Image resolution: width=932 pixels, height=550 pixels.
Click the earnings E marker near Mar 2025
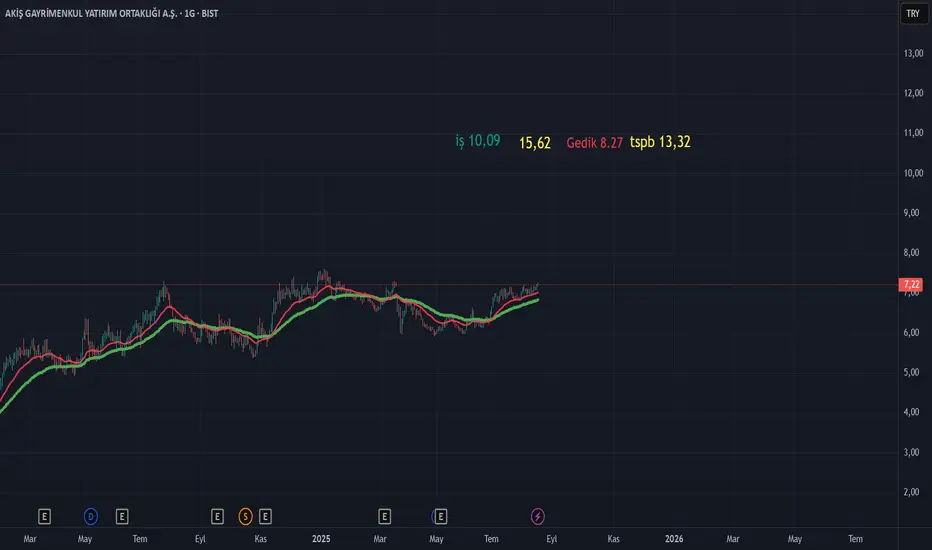(385, 516)
